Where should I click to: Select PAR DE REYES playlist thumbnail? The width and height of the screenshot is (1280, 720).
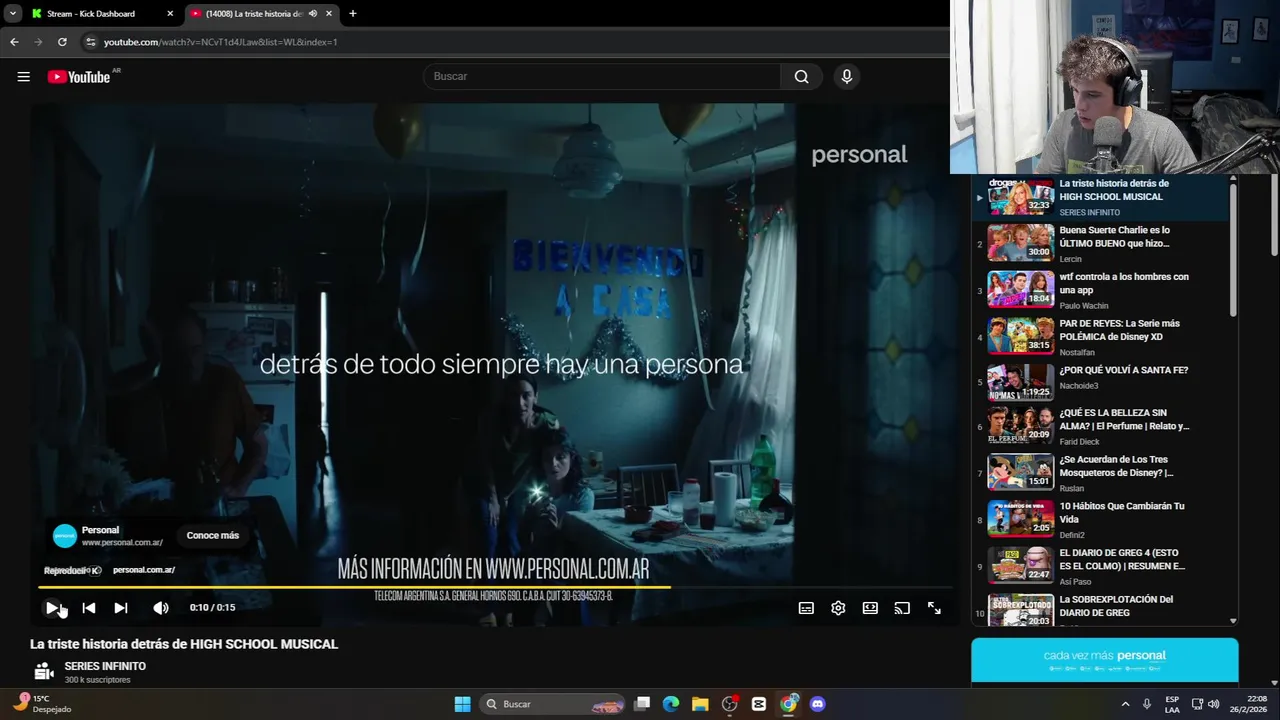point(1021,337)
